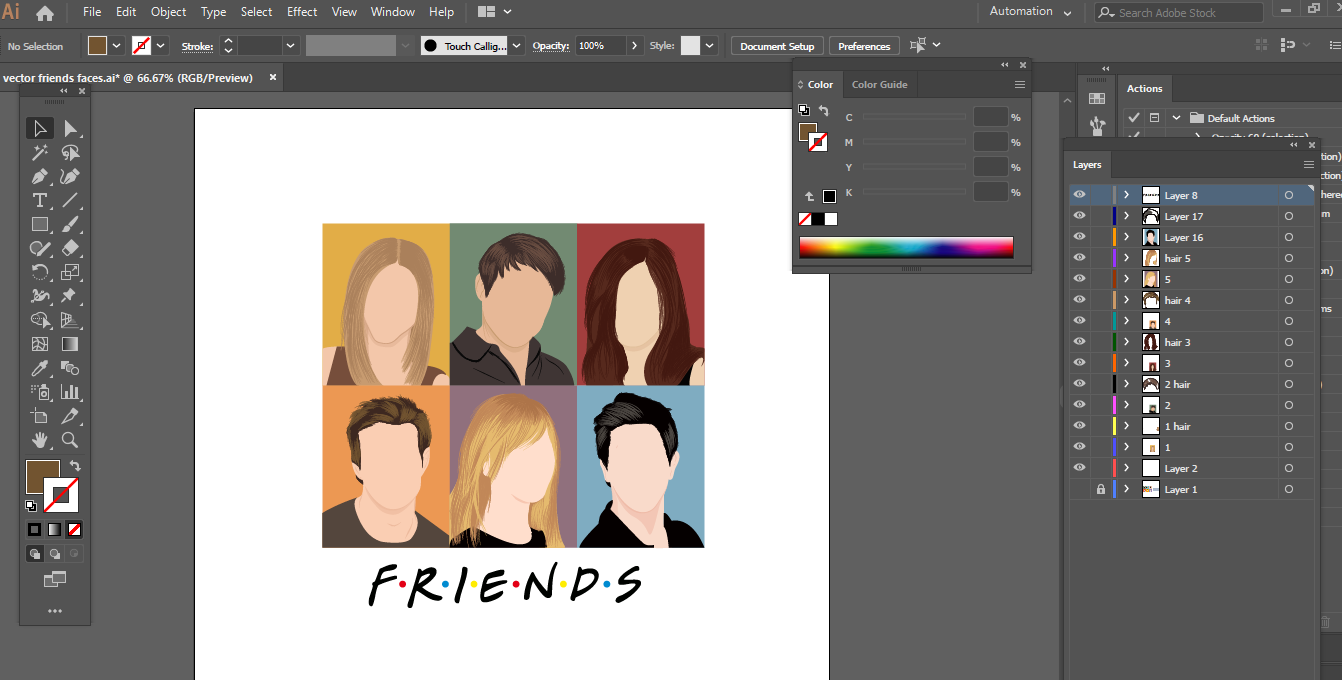Screen dimensions: 1342x680
Task: Select the Paintbrush tool
Action: pos(70,224)
